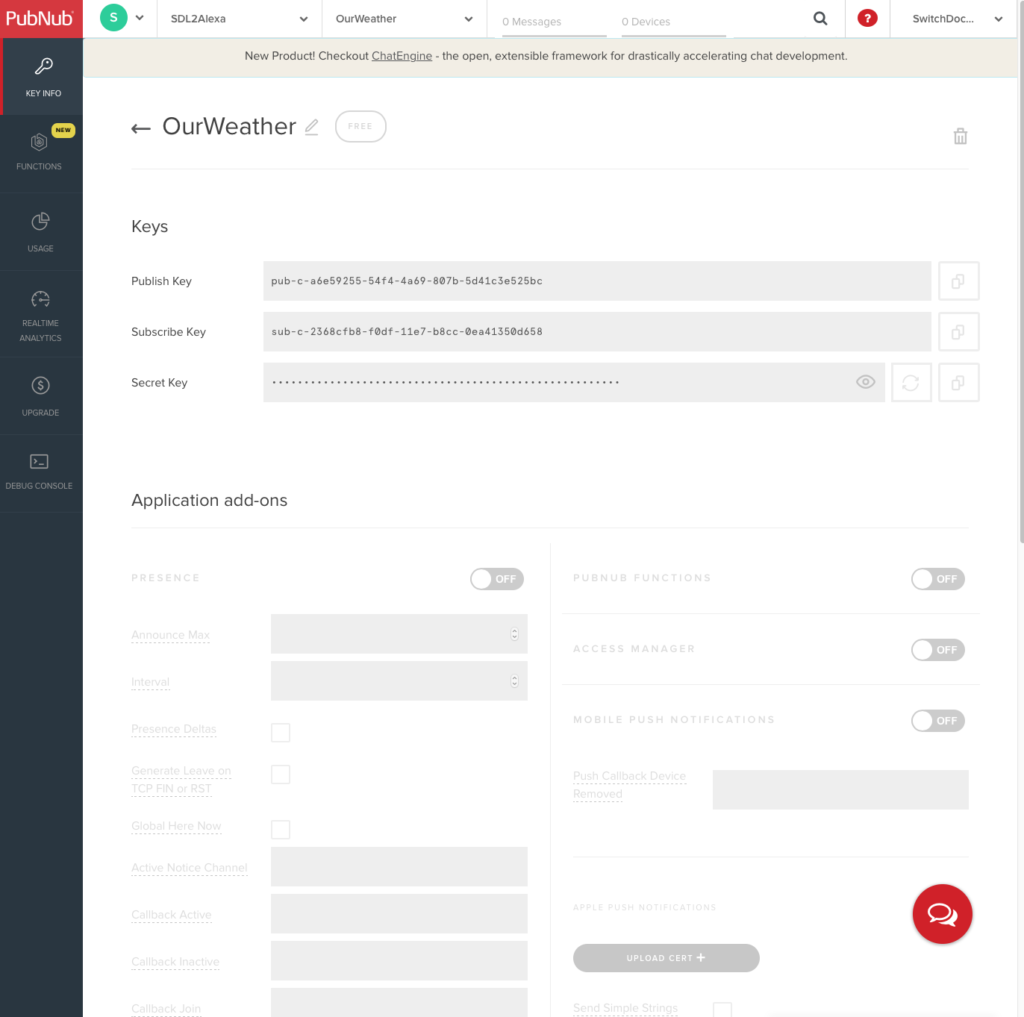The width and height of the screenshot is (1024, 1017).
Task: Click the Subscribe Key field
Action: coord(597,332)
